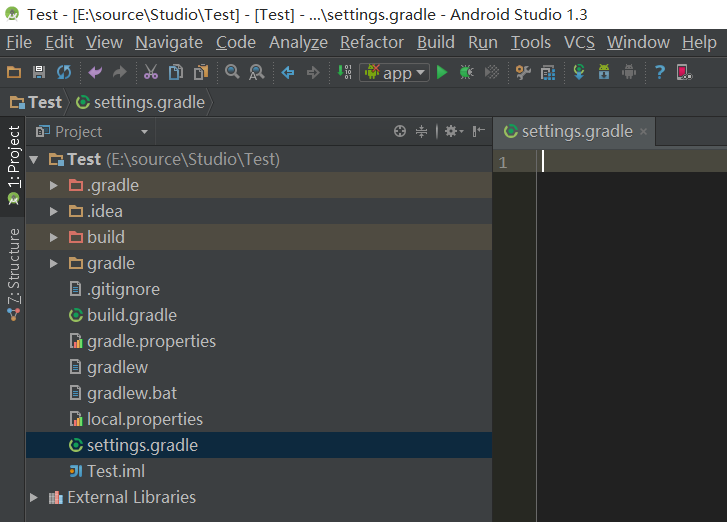Open the Android Device Monitor icon
Viewport: 727px width, 522px height.
pyautogui.click(x=684, y=72)
